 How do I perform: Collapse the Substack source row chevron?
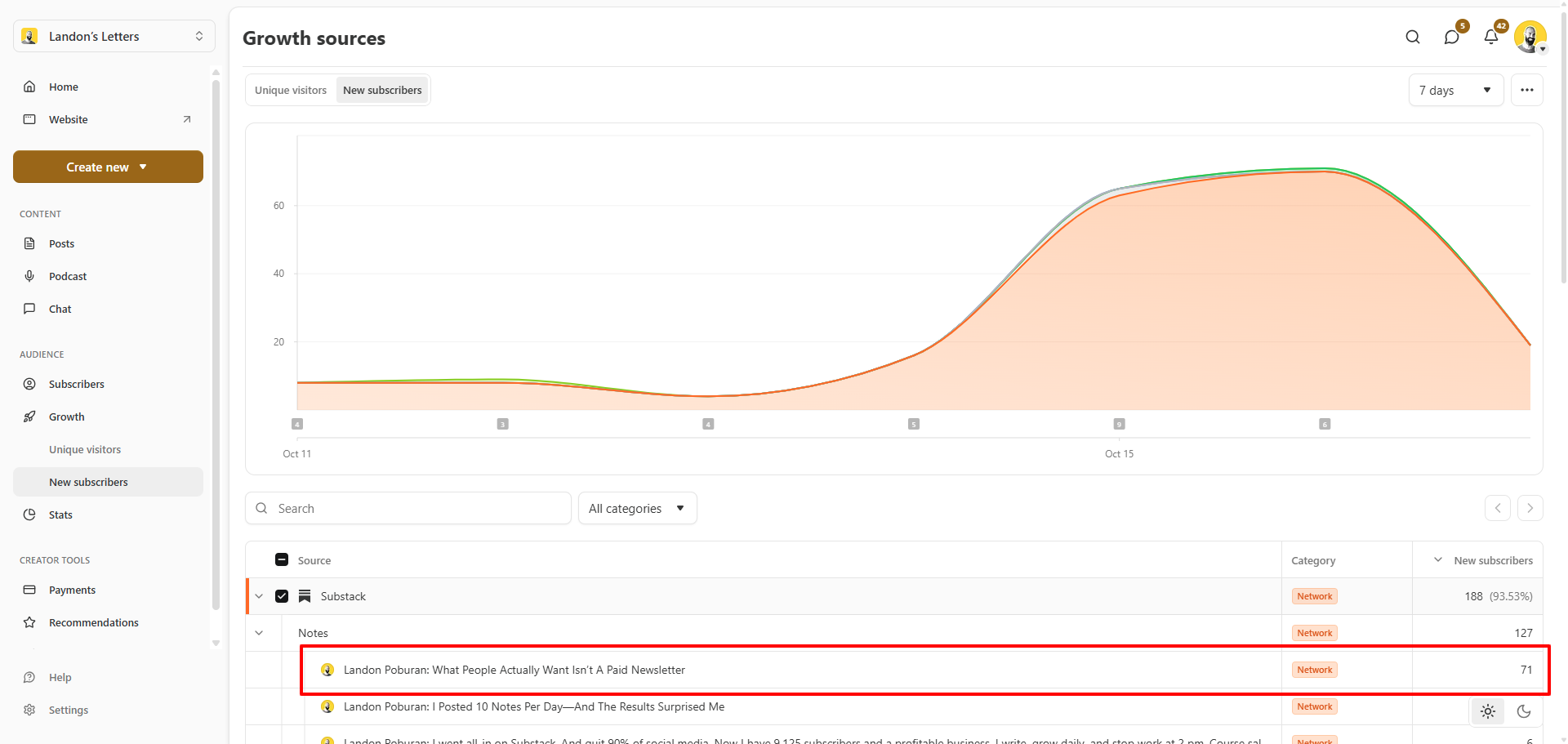259,596
